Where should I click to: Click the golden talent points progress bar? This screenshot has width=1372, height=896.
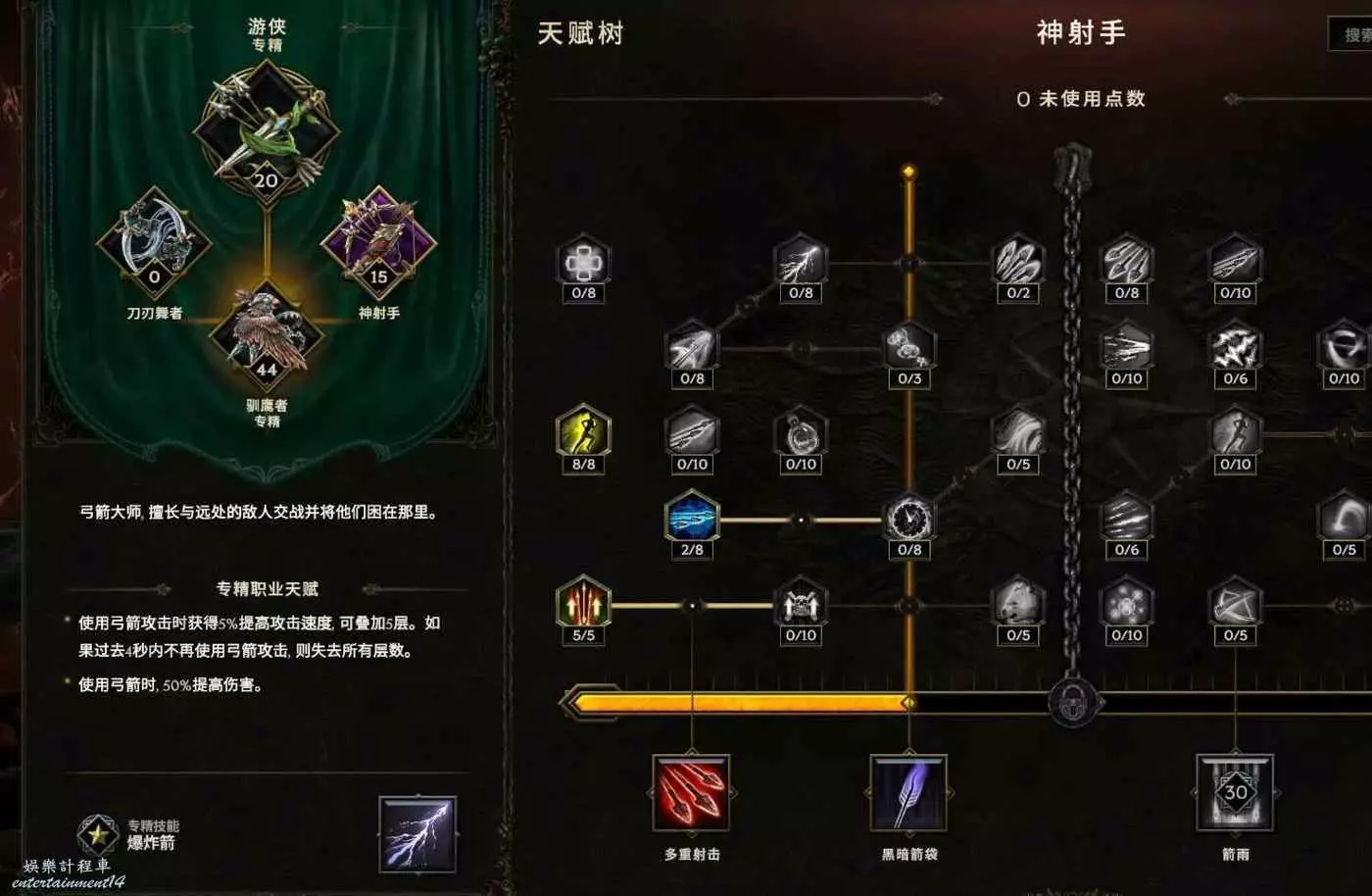coord(740,702)
